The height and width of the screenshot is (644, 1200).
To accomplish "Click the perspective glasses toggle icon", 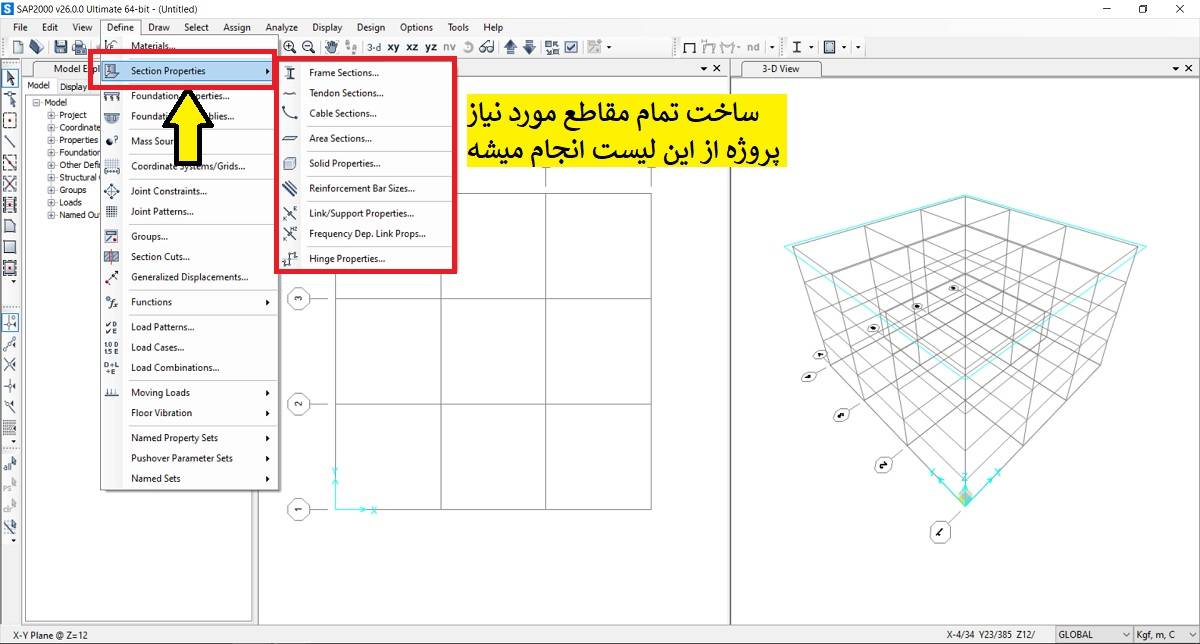I will (487, 47).
